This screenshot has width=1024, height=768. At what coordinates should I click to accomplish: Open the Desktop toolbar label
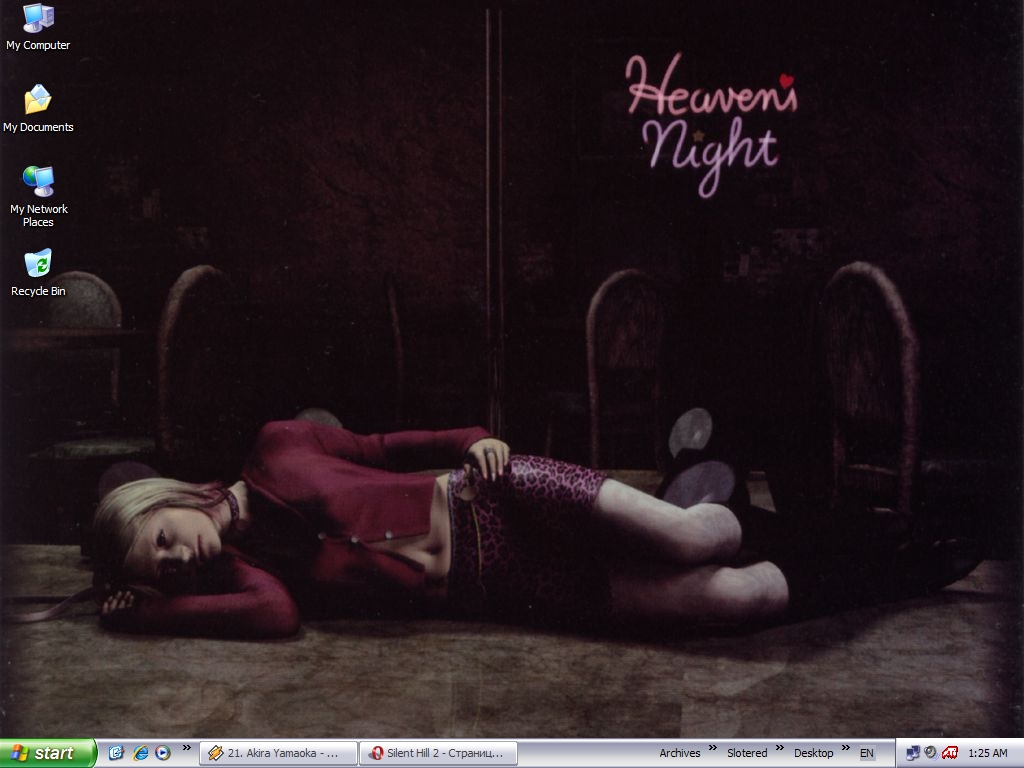pyautogui.click(x=813, y=753)
